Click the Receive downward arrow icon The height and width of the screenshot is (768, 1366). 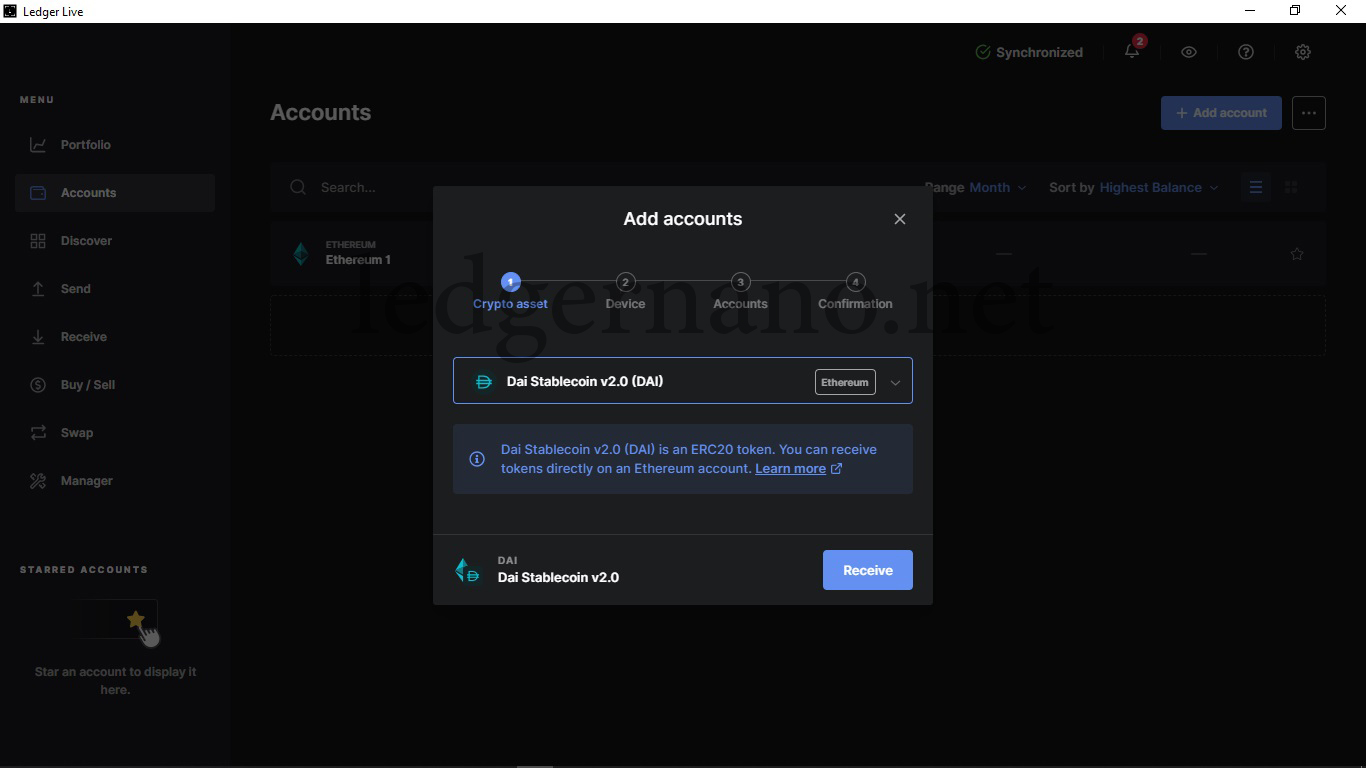[x=38, y=337]
